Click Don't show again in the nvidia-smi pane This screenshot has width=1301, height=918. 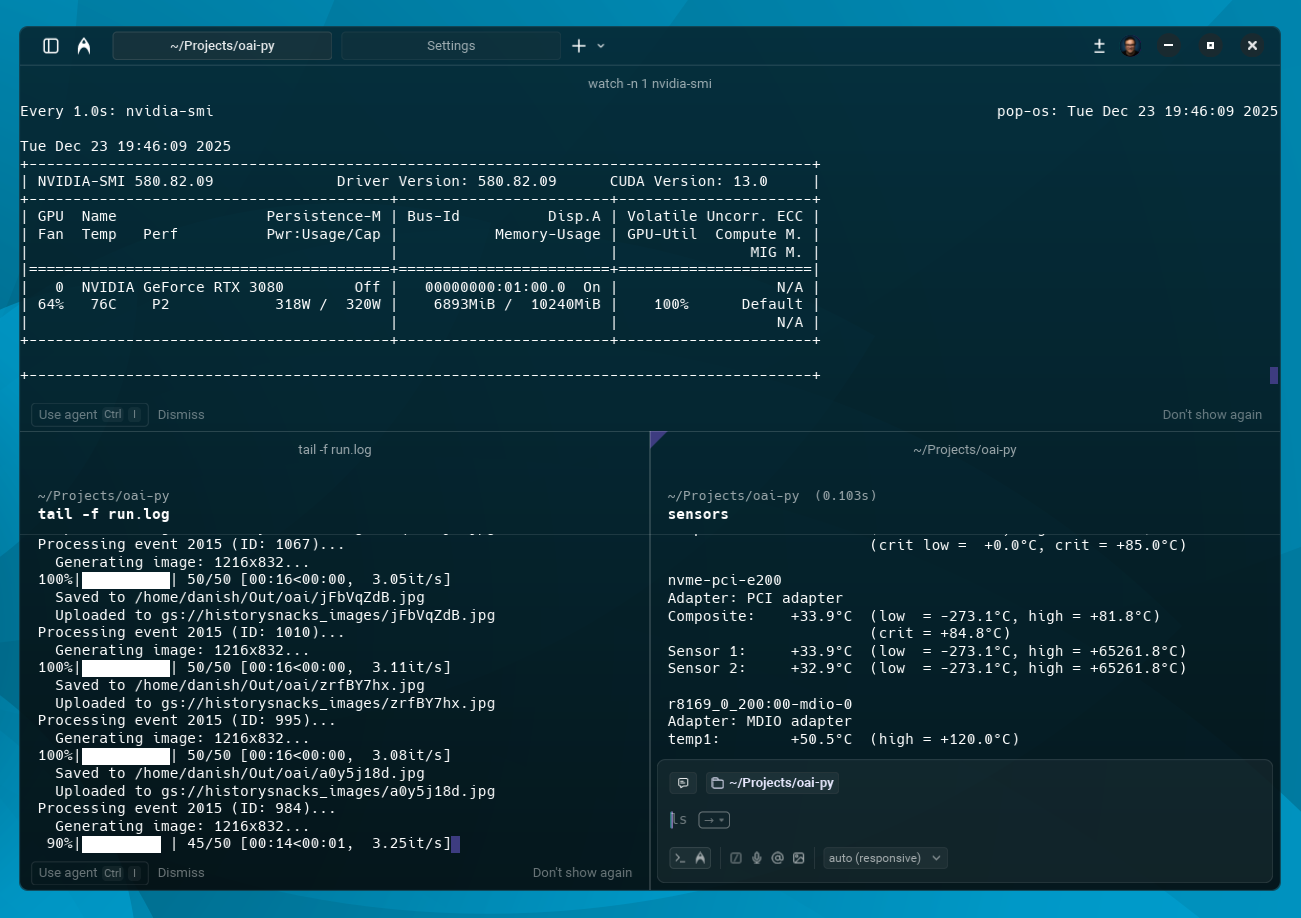(x=1211, y=415)
